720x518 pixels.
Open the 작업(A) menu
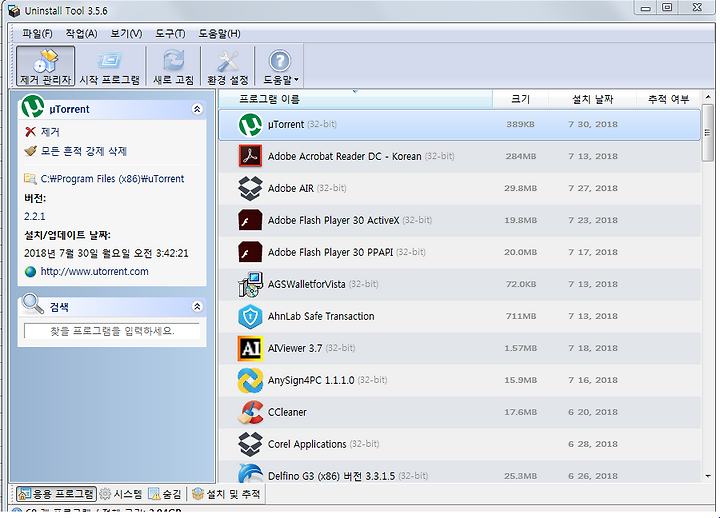[81, 34]
